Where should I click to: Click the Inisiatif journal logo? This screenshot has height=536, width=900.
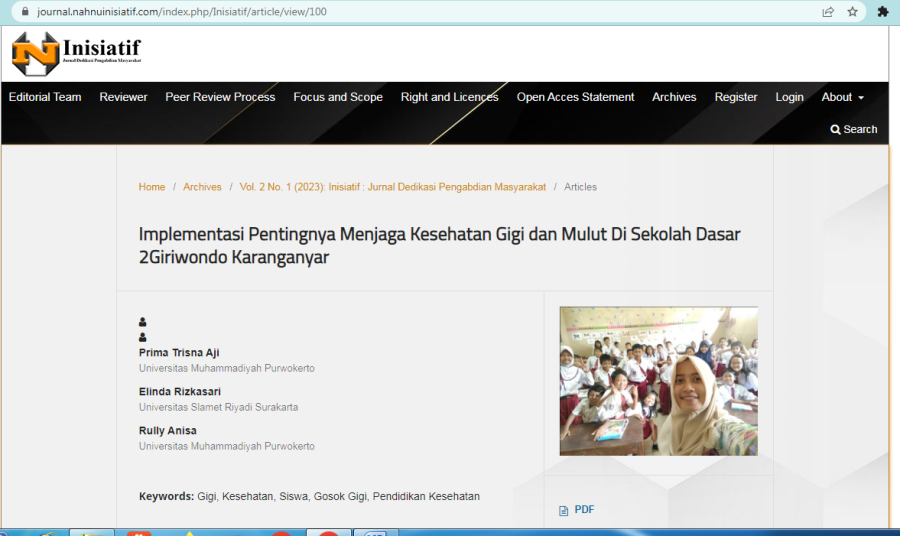point(76,54)
